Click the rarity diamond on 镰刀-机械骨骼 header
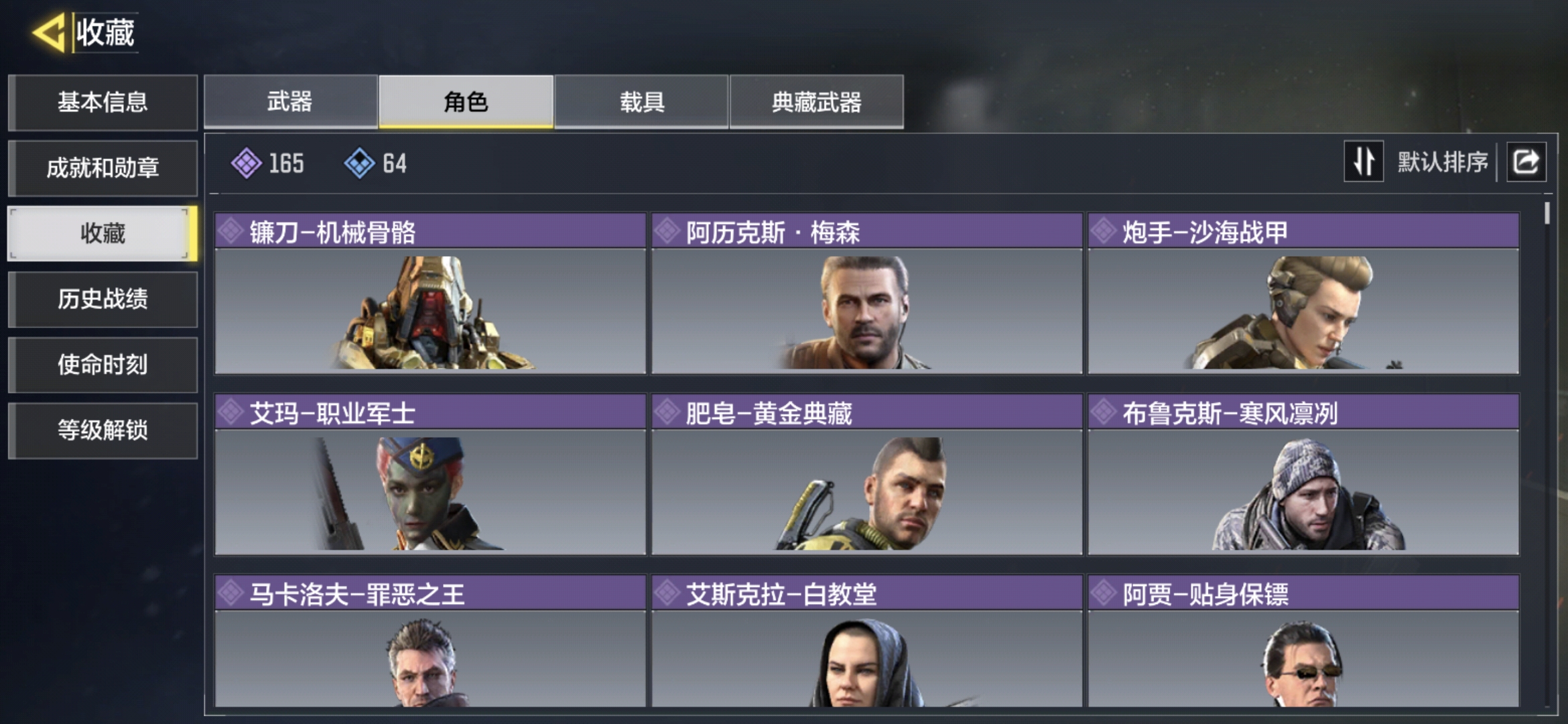The height and width of the screenshot is (724, 1568). coord(231,231)
